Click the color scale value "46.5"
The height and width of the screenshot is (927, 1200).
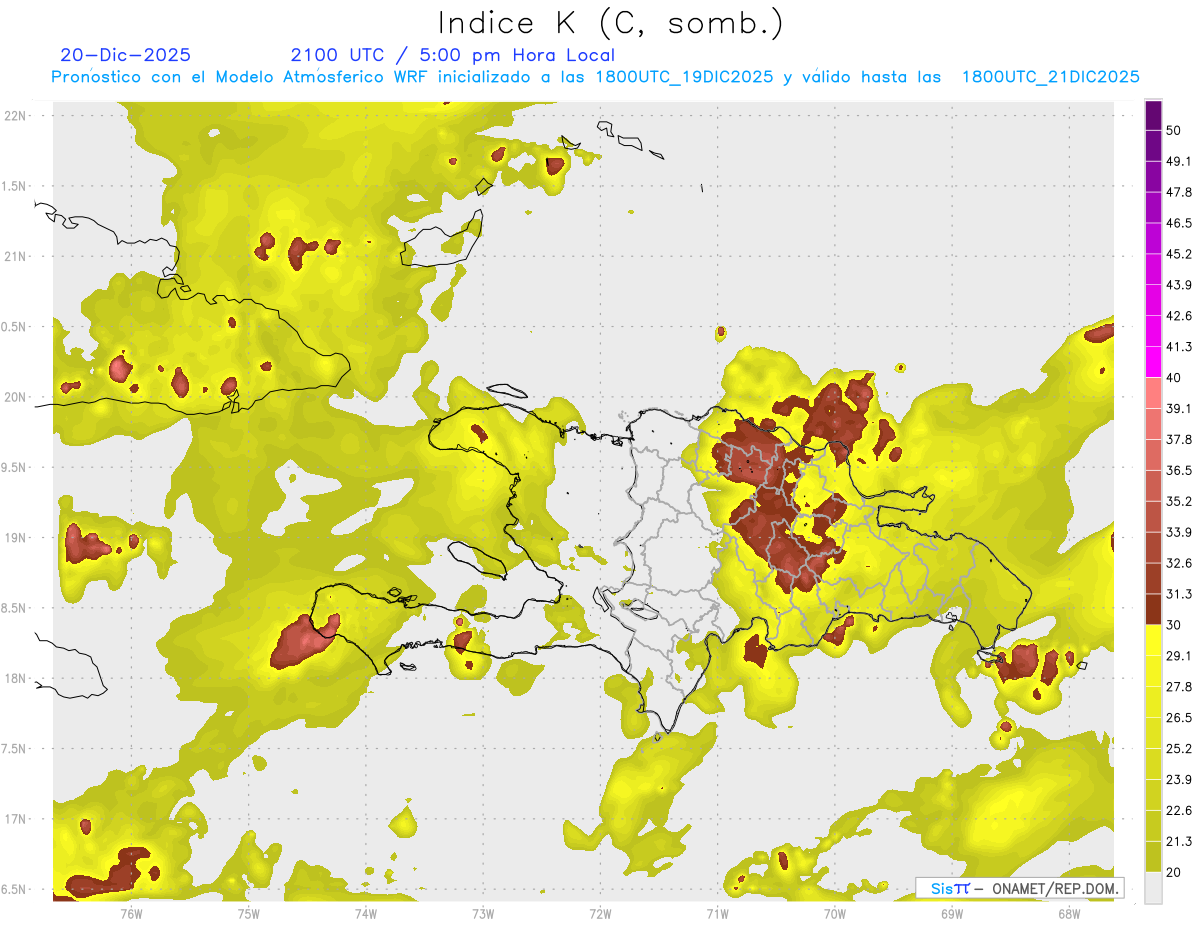pos(1179,223)
